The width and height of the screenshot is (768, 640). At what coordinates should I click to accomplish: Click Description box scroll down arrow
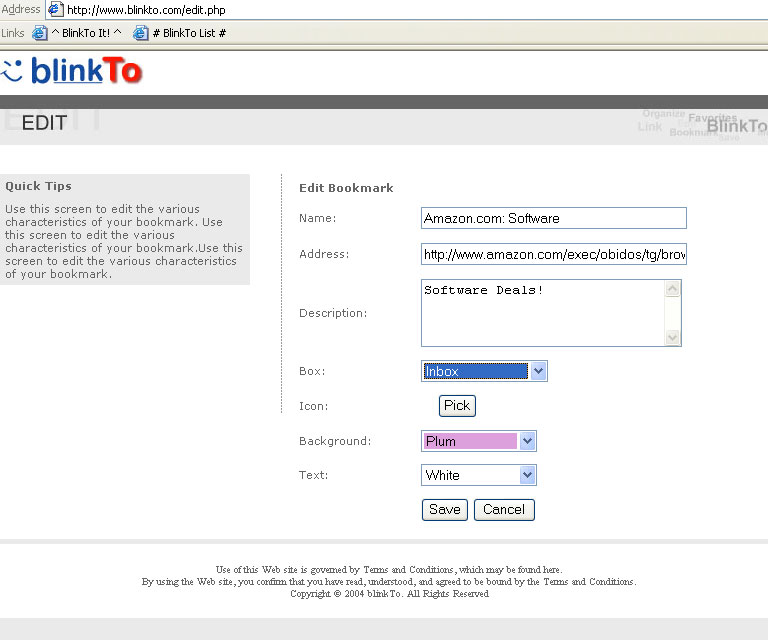click(x=673, y=338)
